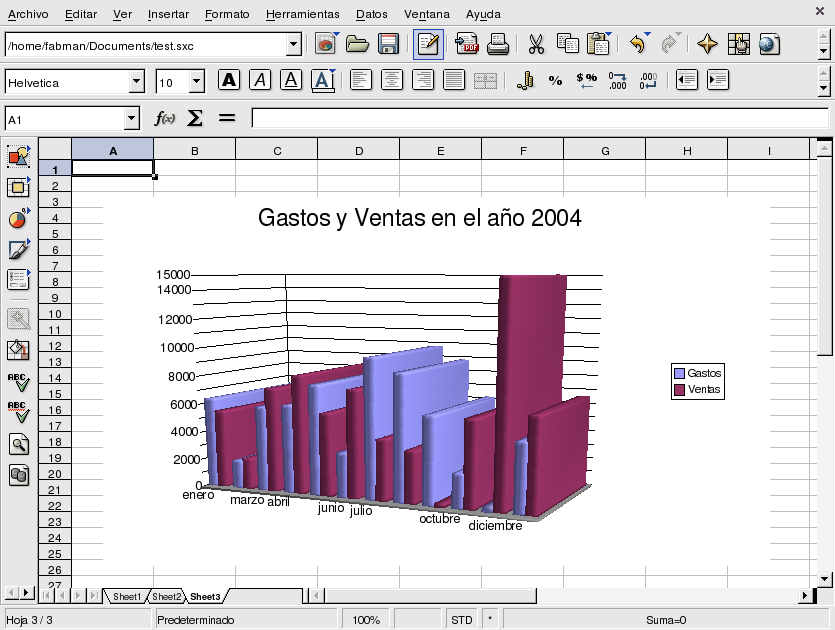Open the Stylist icon

coord(739,44)
